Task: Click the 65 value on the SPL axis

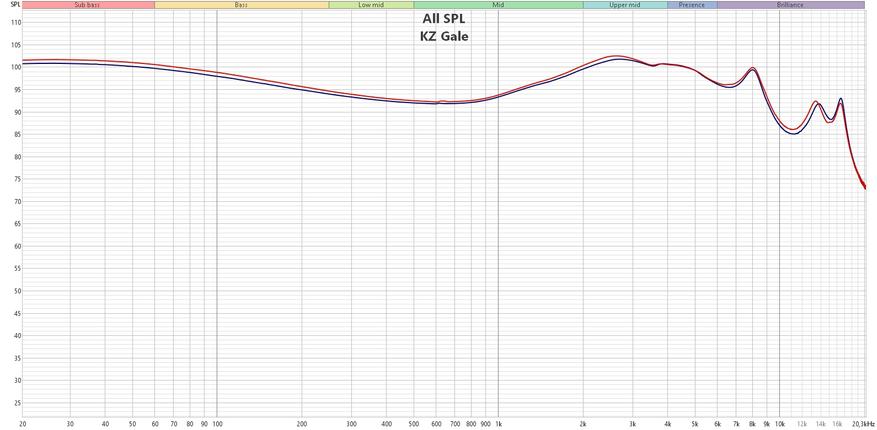Action: coord(17,224)
